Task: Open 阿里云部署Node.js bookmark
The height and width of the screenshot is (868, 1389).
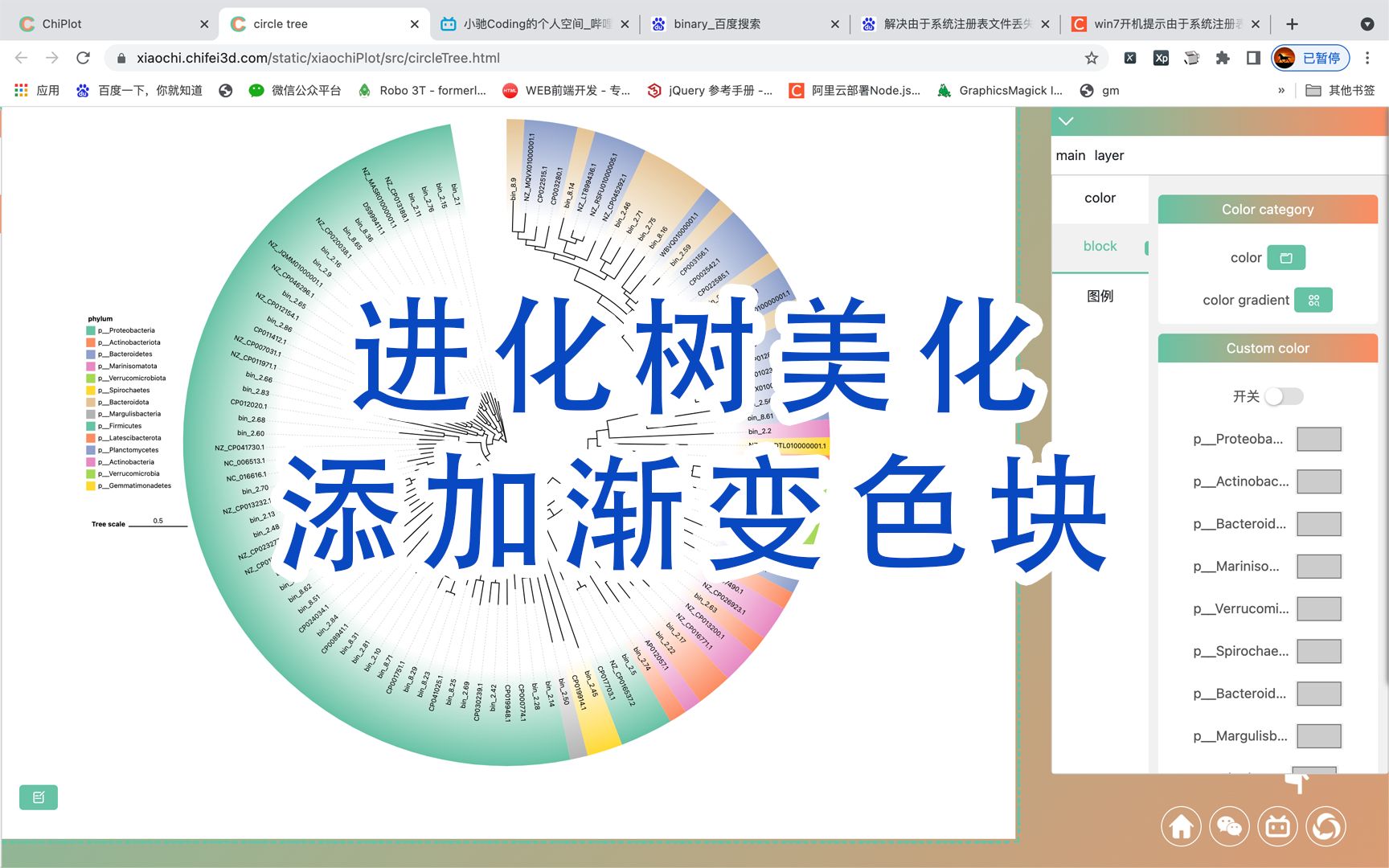Action: (x=854, y=91)
